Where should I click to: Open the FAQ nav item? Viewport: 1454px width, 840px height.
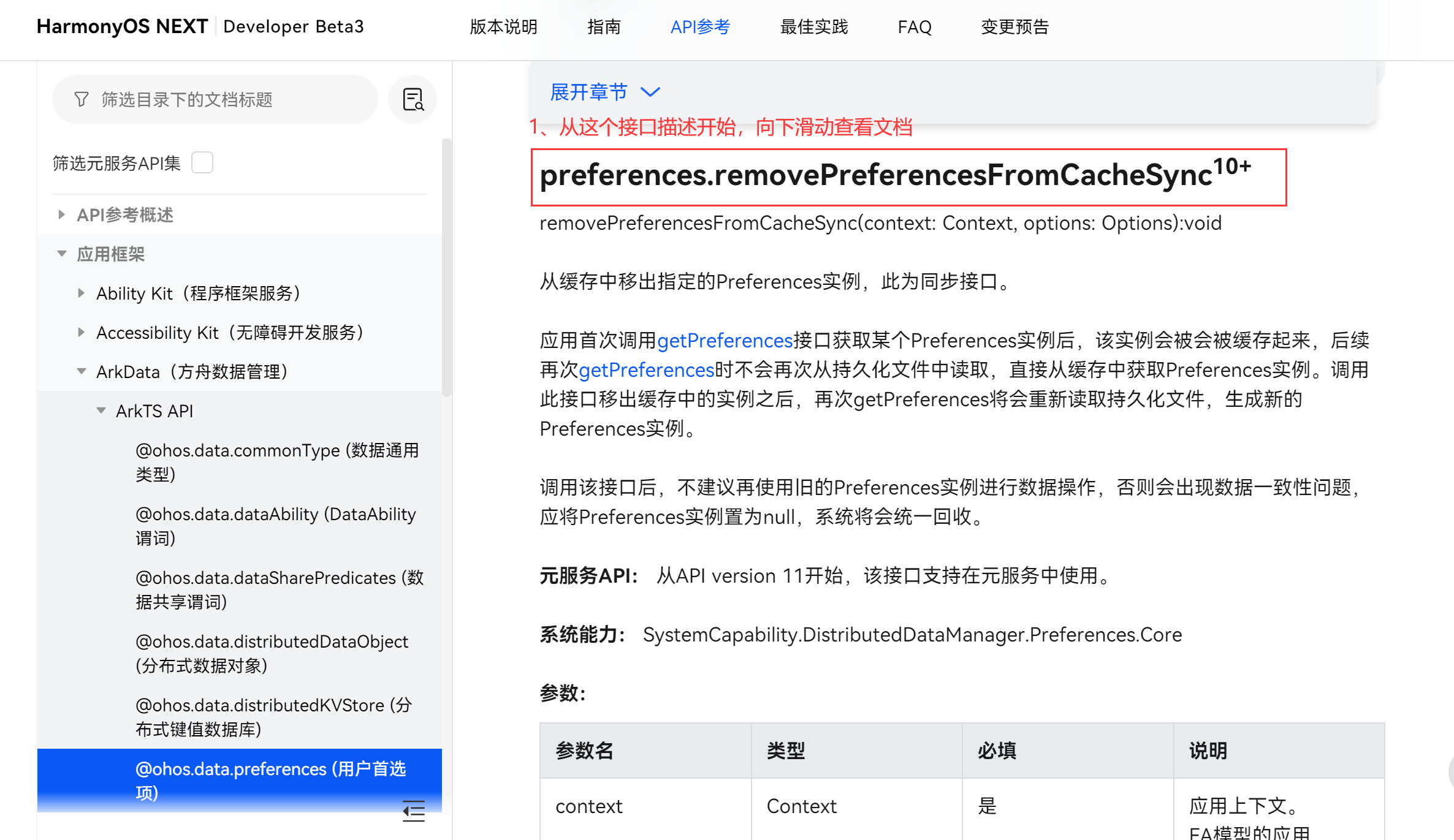(915, 27)
